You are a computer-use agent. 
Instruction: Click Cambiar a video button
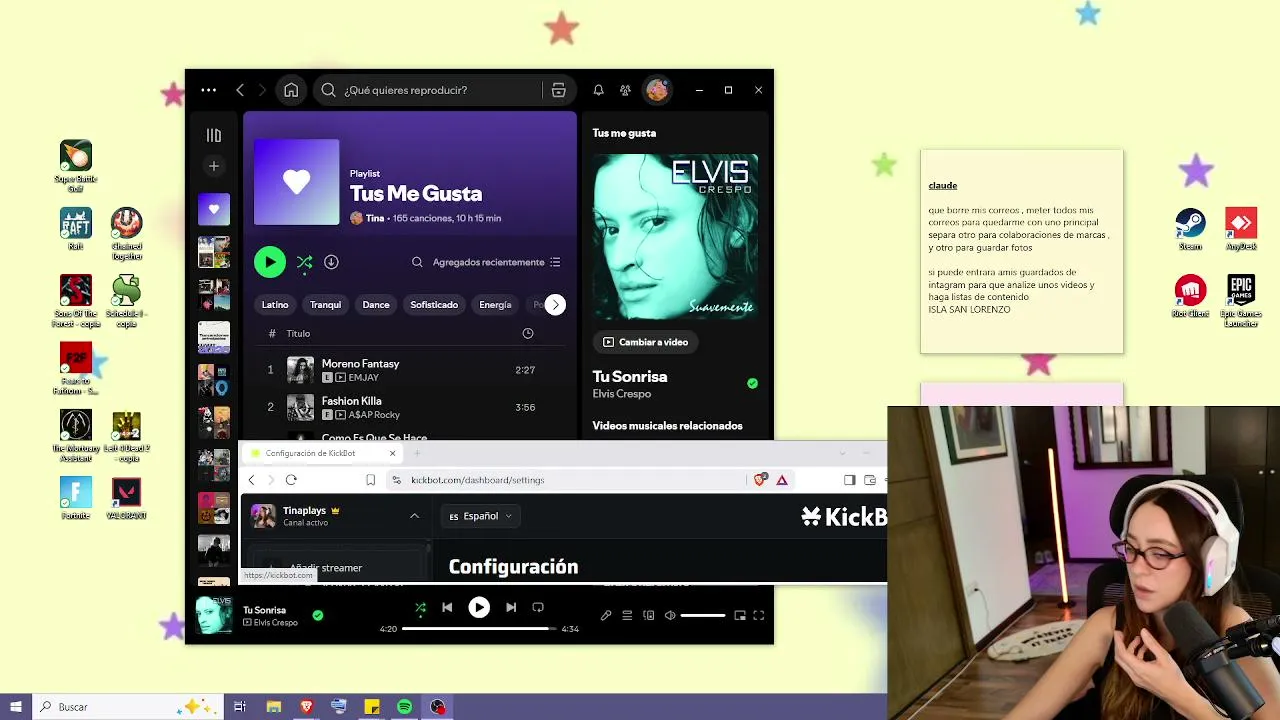(x=645, y=342)
